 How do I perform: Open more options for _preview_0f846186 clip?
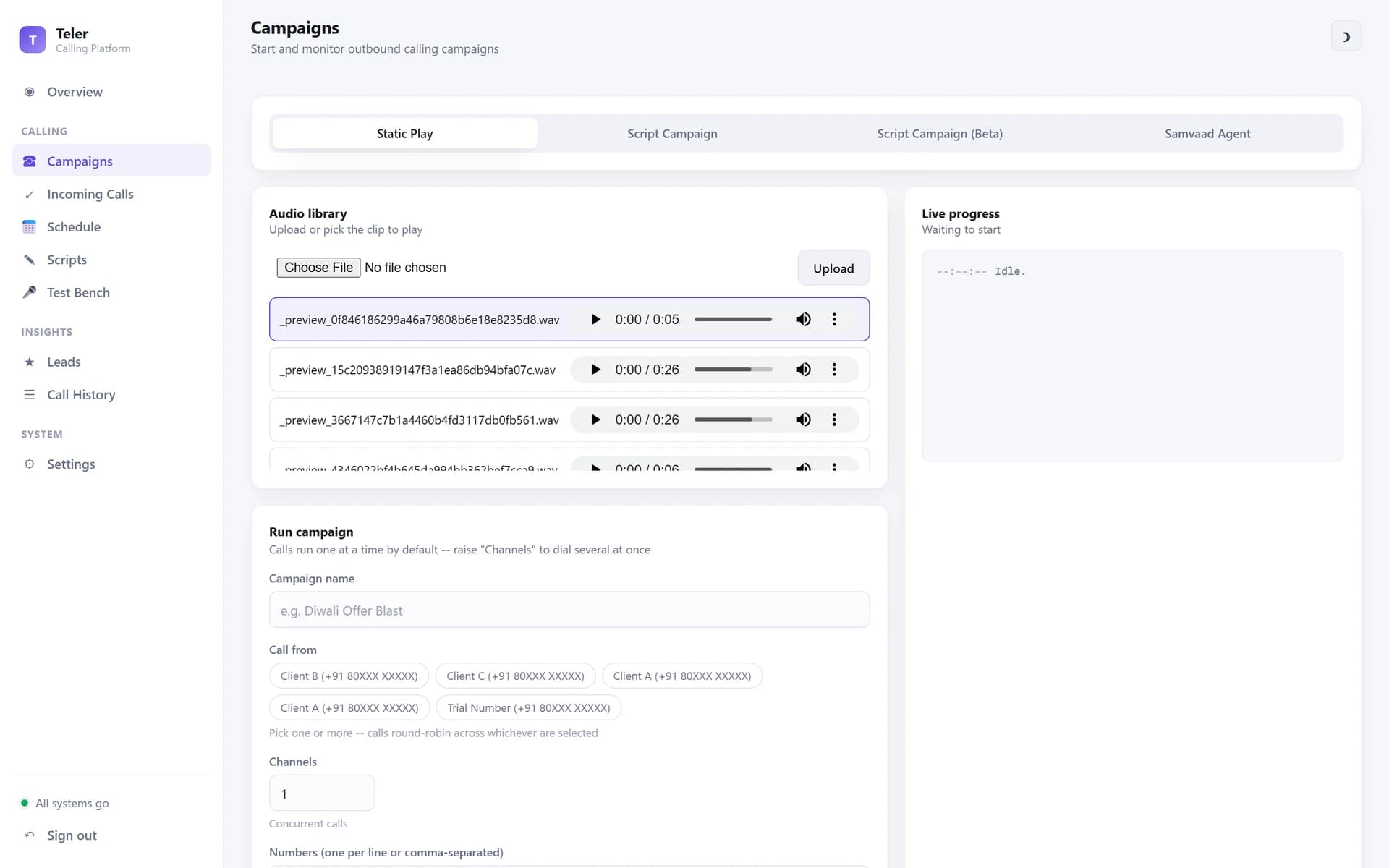pos(834,319)
